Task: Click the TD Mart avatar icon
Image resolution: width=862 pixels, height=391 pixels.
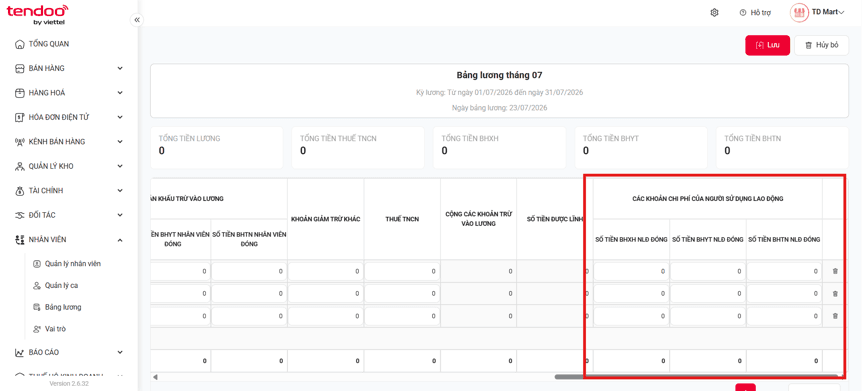Action: click(799, 13)
